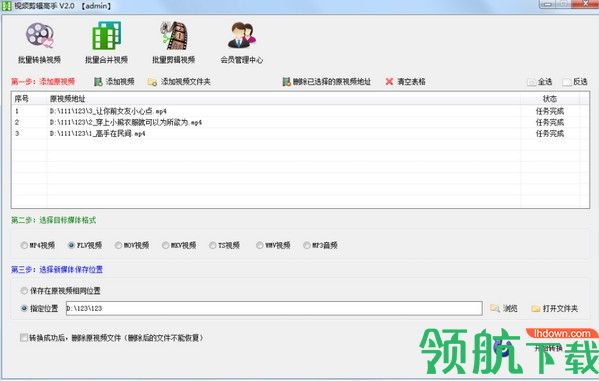Click the 原视频地址 column header
This screenshot has width=599, height=381.
pyautogui.click(x=283, y=99)
